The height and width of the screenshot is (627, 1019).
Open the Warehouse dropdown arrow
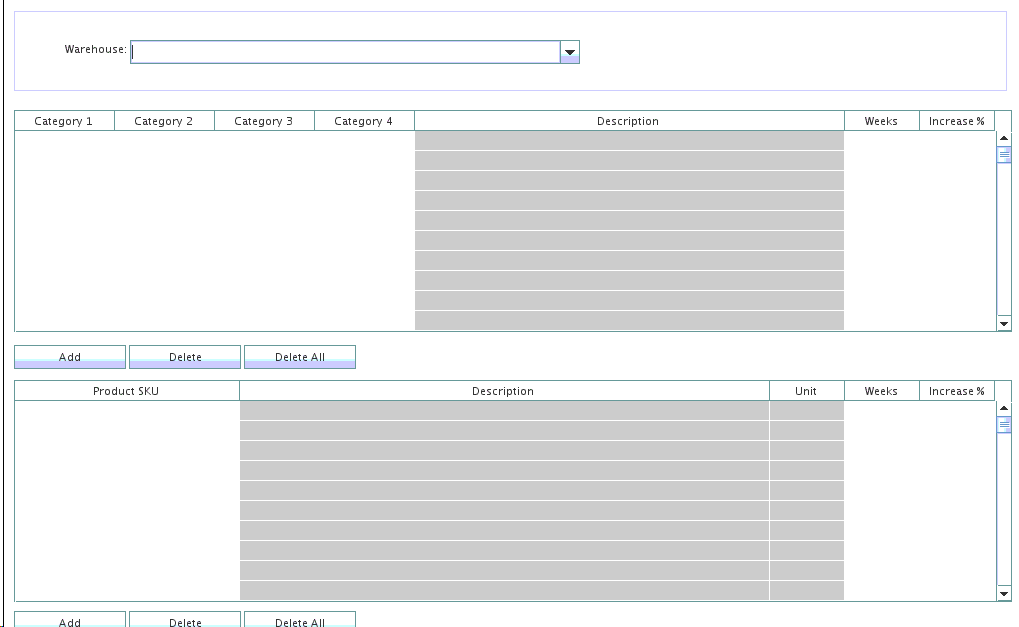[x=570, y=52]
